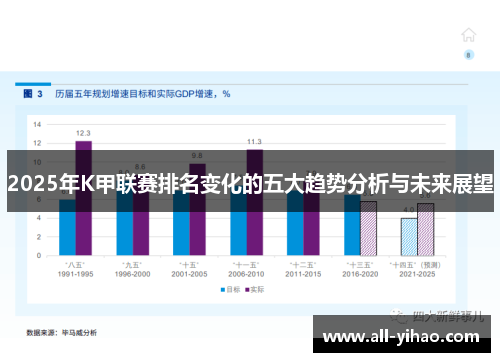Click the 2011-2015 axis label
This screenshot has width=500, height=362.
coord(303,274)
